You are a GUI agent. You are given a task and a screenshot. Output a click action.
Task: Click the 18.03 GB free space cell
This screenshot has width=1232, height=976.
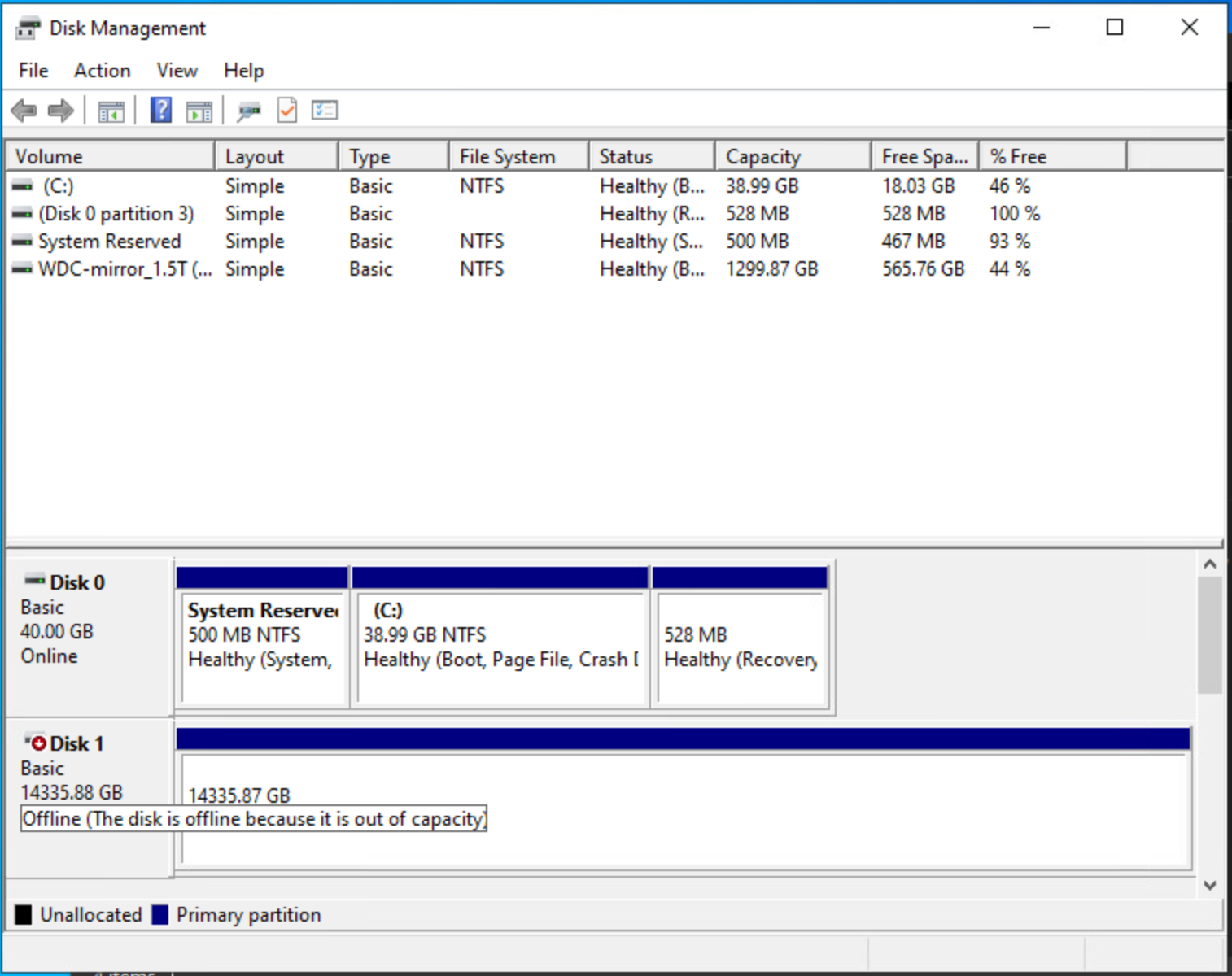(919, 186)
